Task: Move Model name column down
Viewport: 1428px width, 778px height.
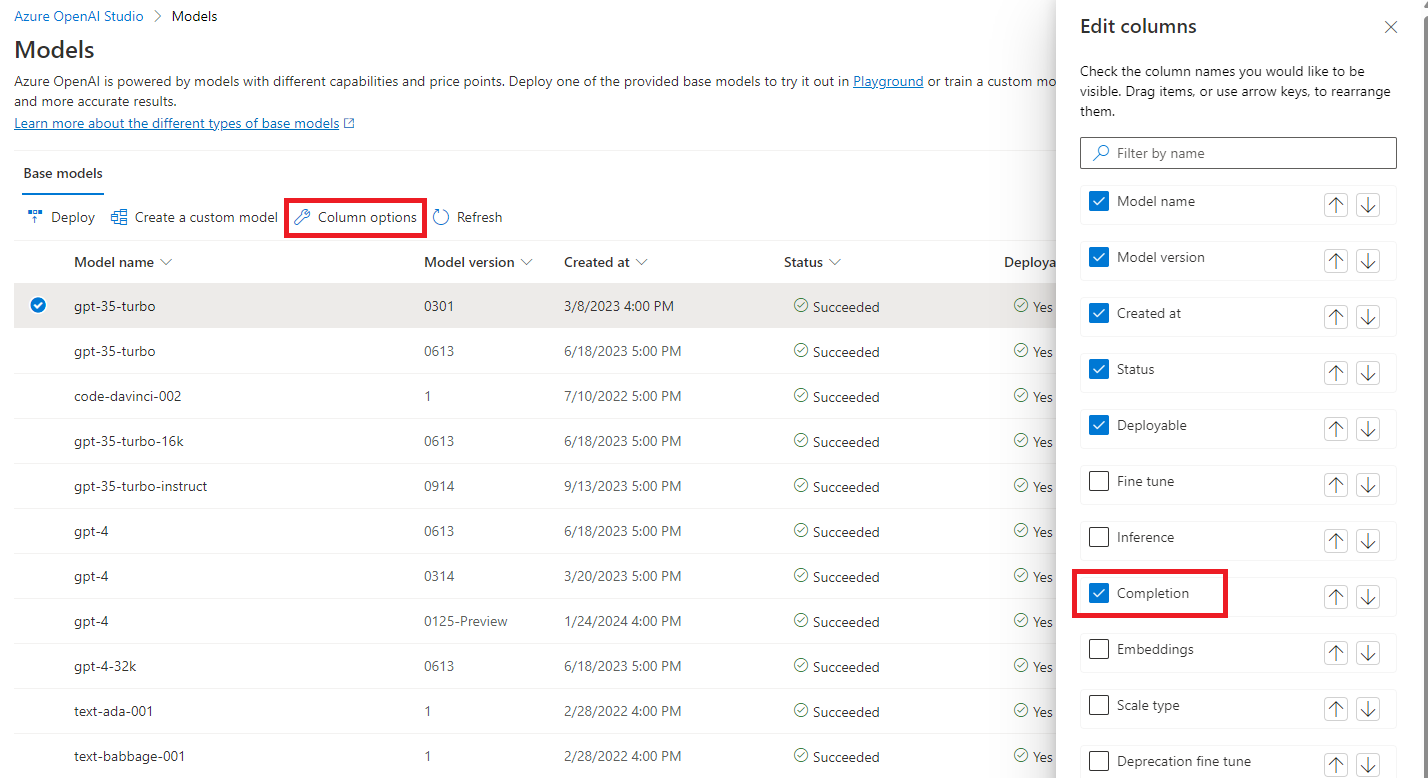Action: (1368, 205)
